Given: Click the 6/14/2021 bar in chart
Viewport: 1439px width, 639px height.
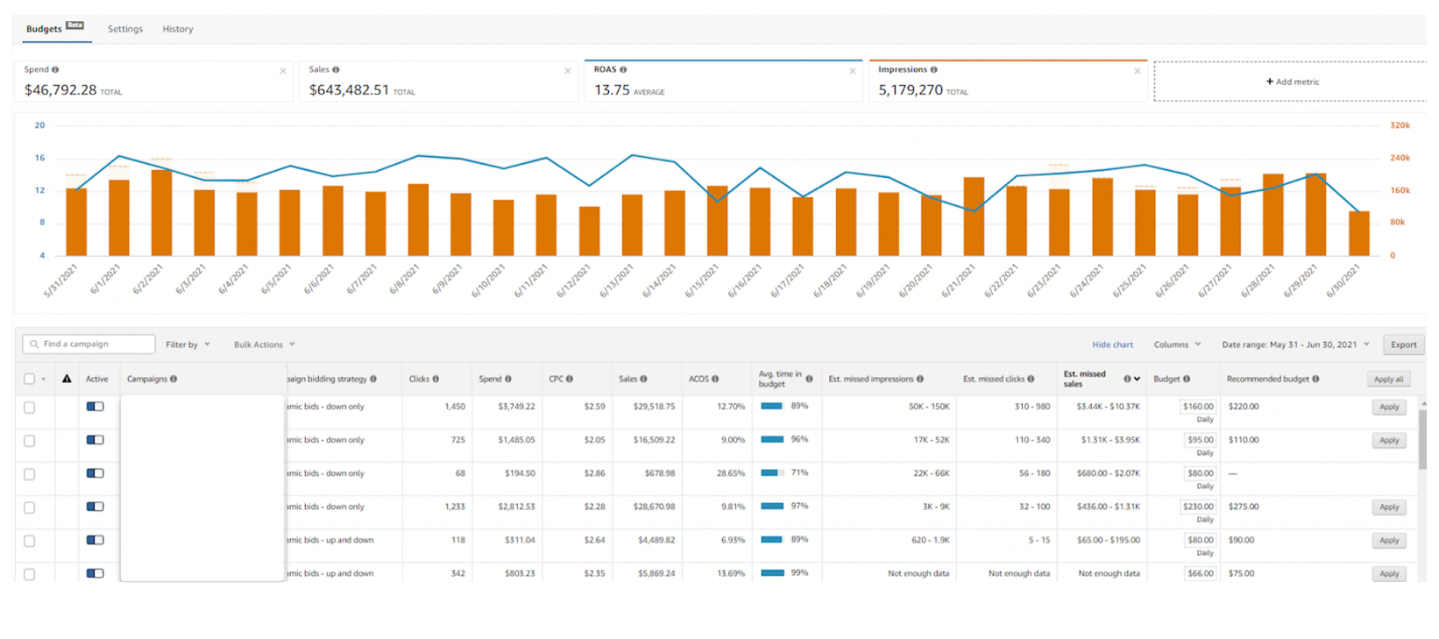Looking at the screenshot, I should tap(675, 223).
